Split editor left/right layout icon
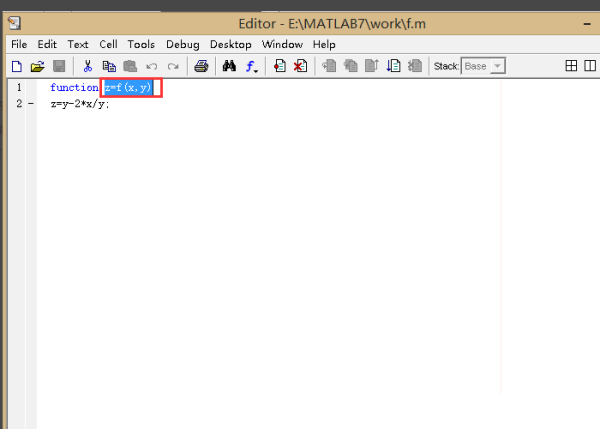 (590, 66)
